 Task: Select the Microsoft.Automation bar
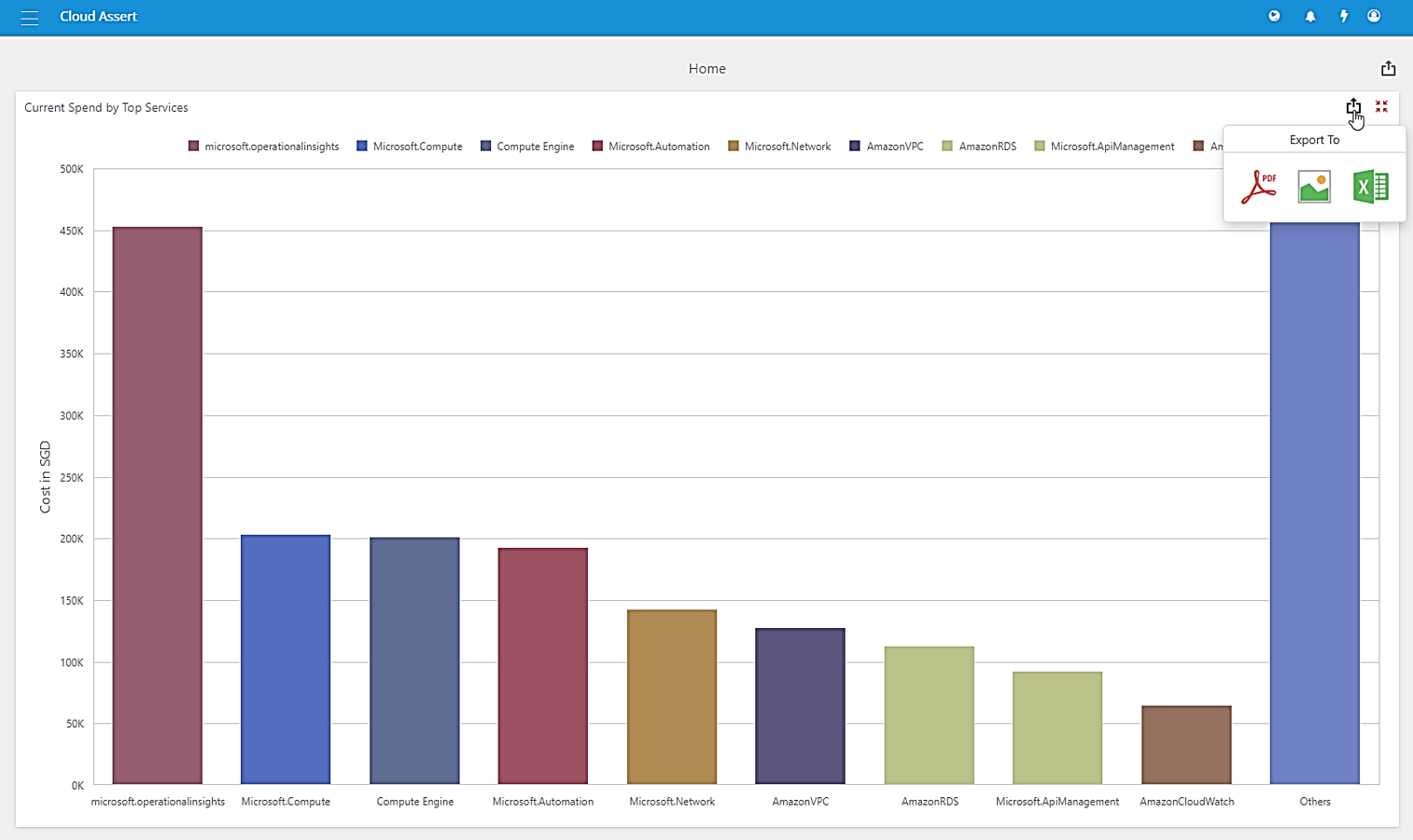tap(543, 665)
